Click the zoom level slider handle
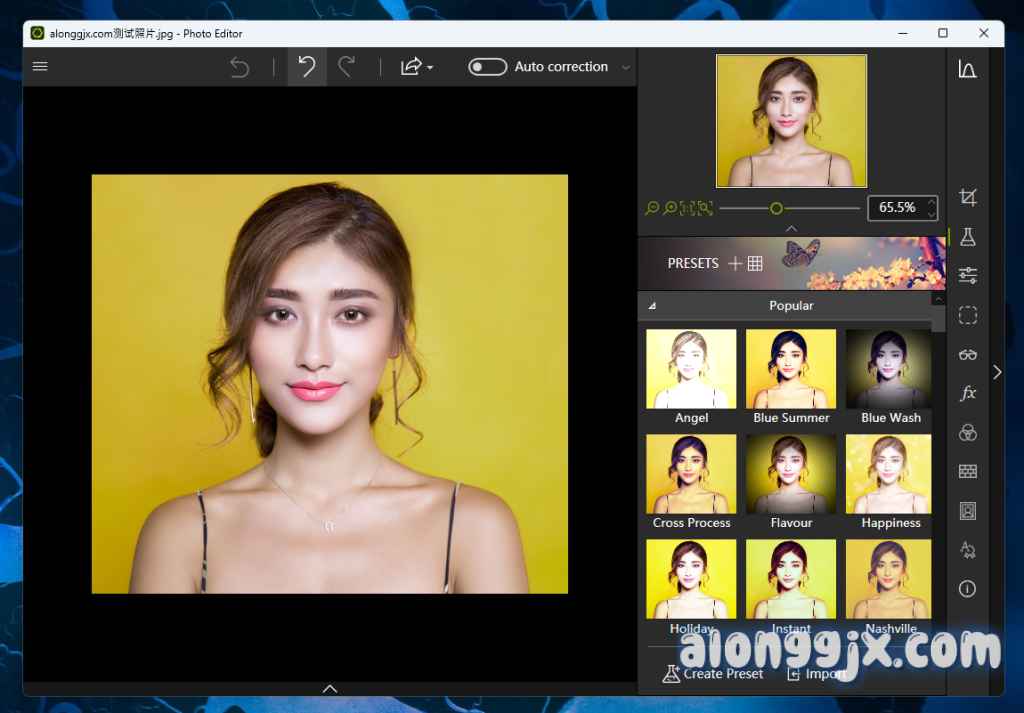The width and height of the screenshot is (1024, 713). (x=776, y=208)
